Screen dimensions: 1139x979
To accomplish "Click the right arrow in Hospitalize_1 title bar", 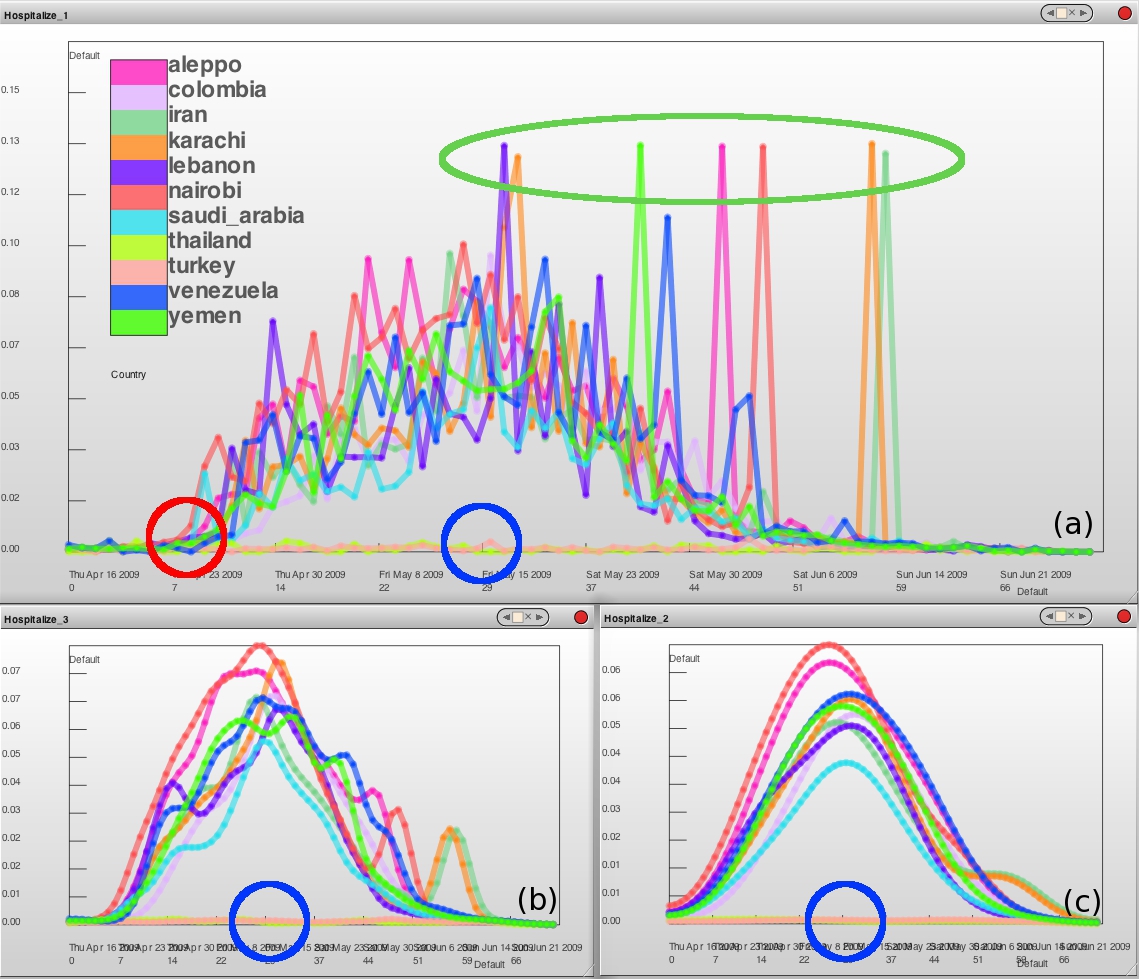I will click(x=1083, y=13).
